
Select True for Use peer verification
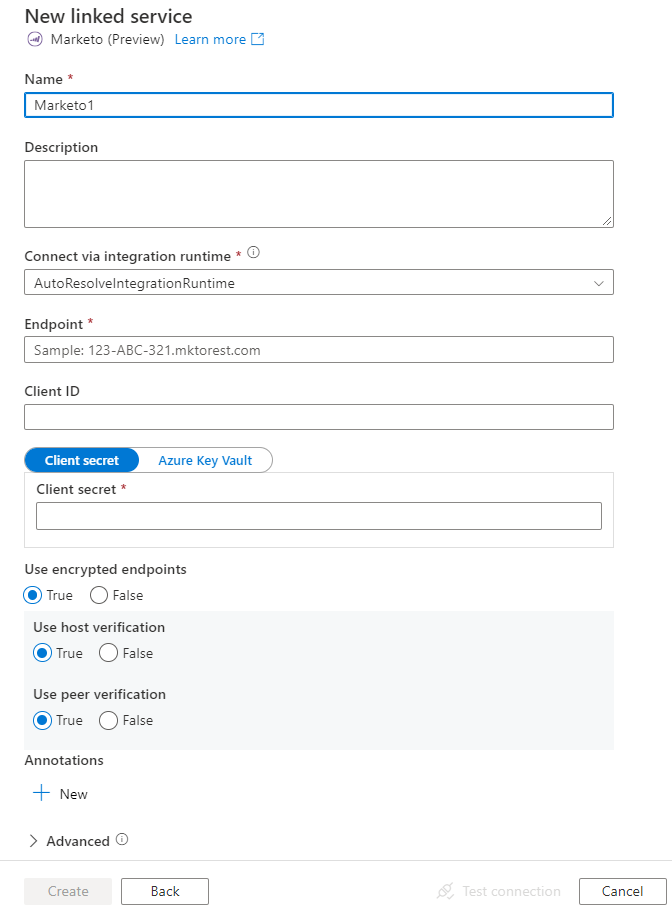coord(42,720)
